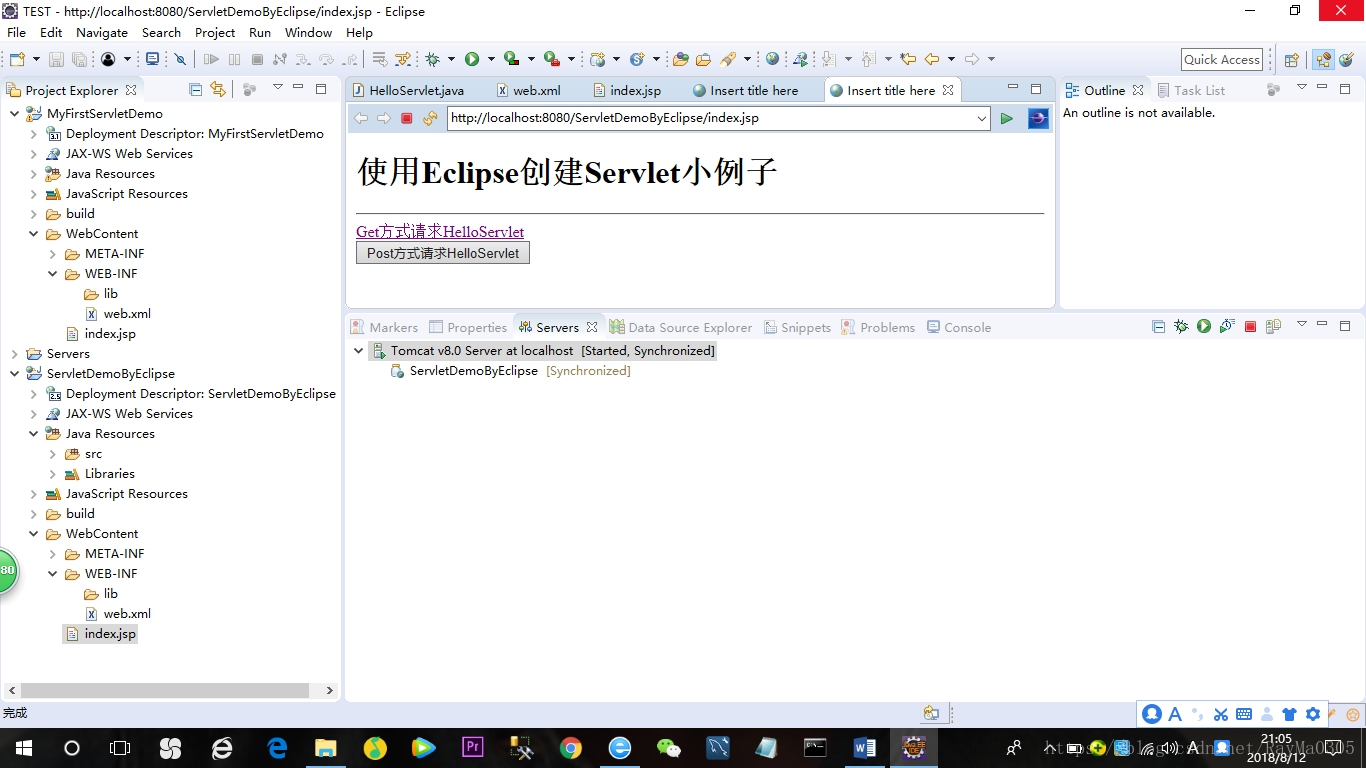The image size is (1366, 768).
Task: Click Run Last Tool external tools icon
Action: [551, 59]
